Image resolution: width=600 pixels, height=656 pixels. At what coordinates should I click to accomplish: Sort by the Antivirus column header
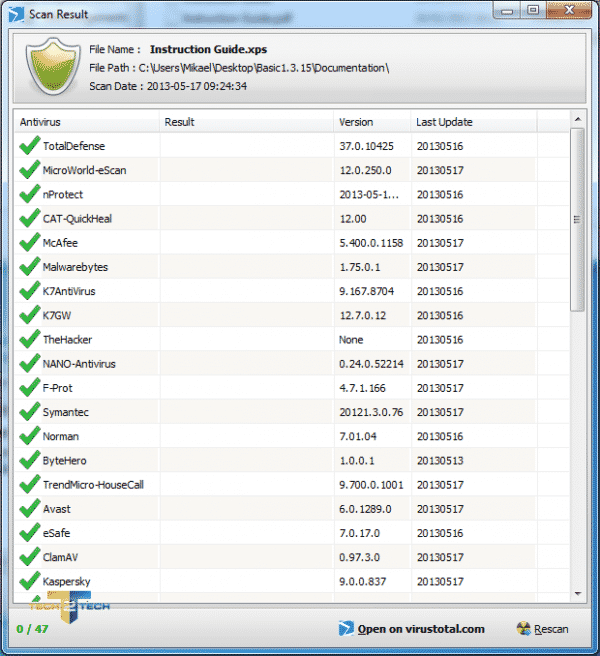87,122
